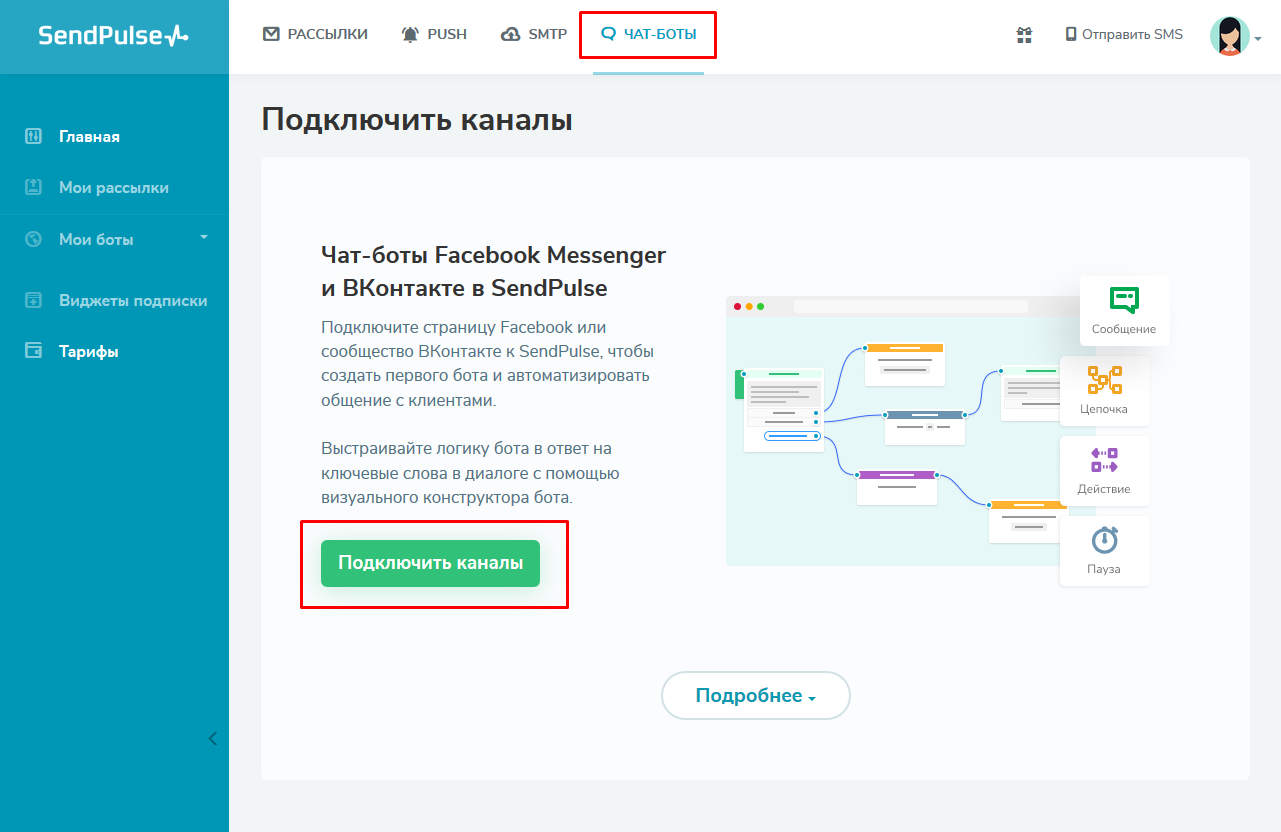The image size is (1281, 832).
Task: Click the Мои рассылки sidebar icon
Action: [33, 188]
